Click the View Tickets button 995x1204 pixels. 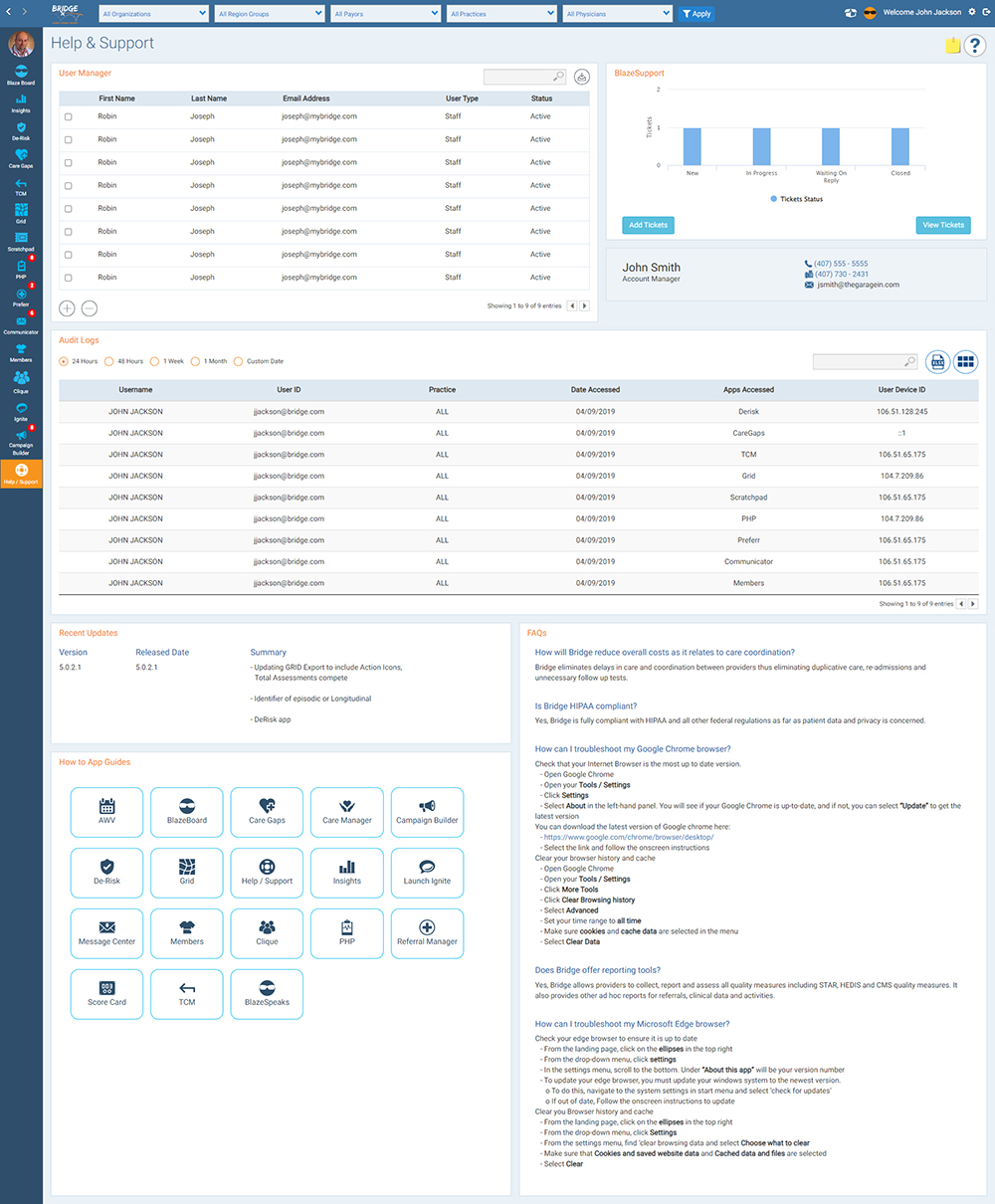point(943,225)
